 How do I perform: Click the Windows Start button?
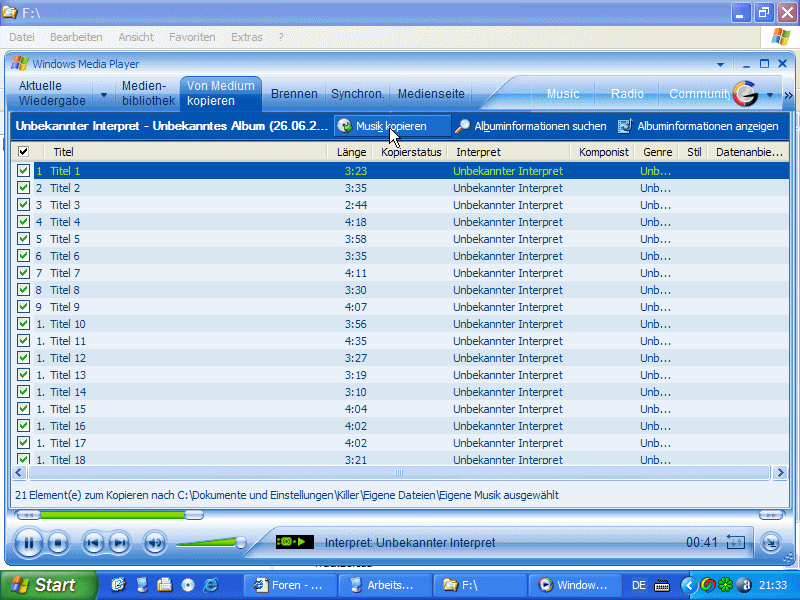(48, 585)
